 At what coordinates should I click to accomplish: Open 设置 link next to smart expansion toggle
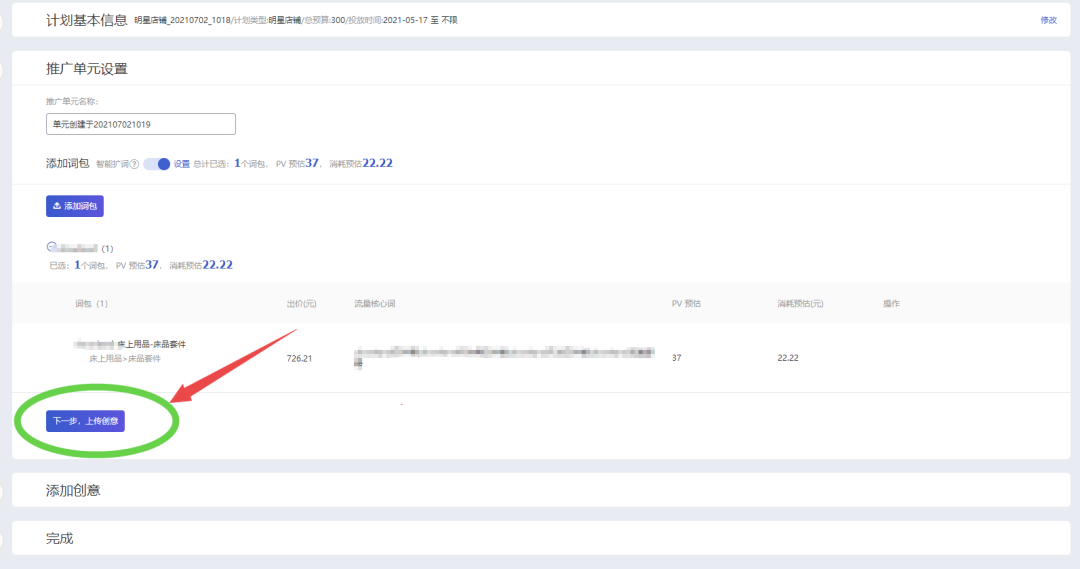click(182, 164)
